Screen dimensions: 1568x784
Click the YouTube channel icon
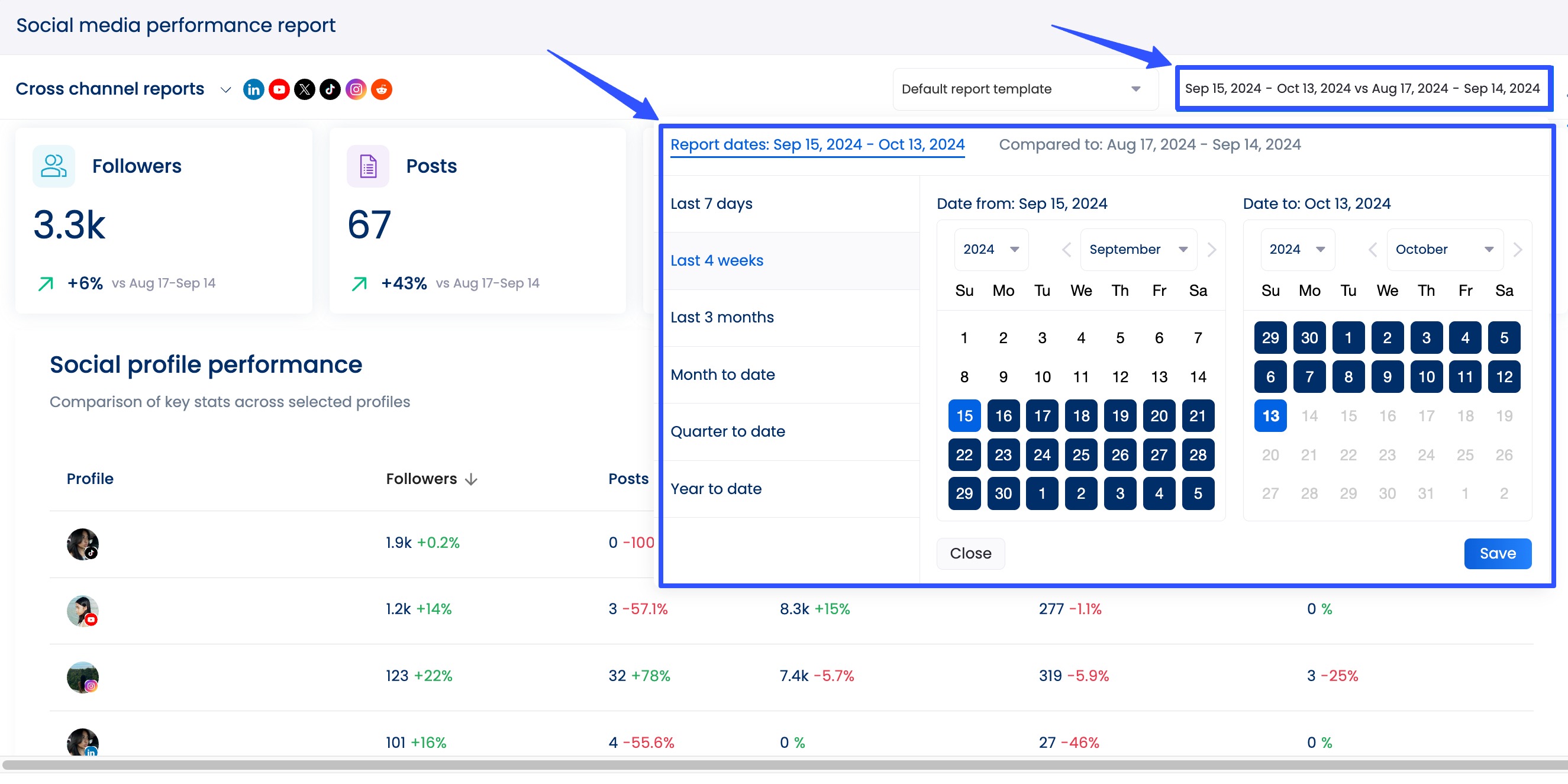[x=279, y=89]
